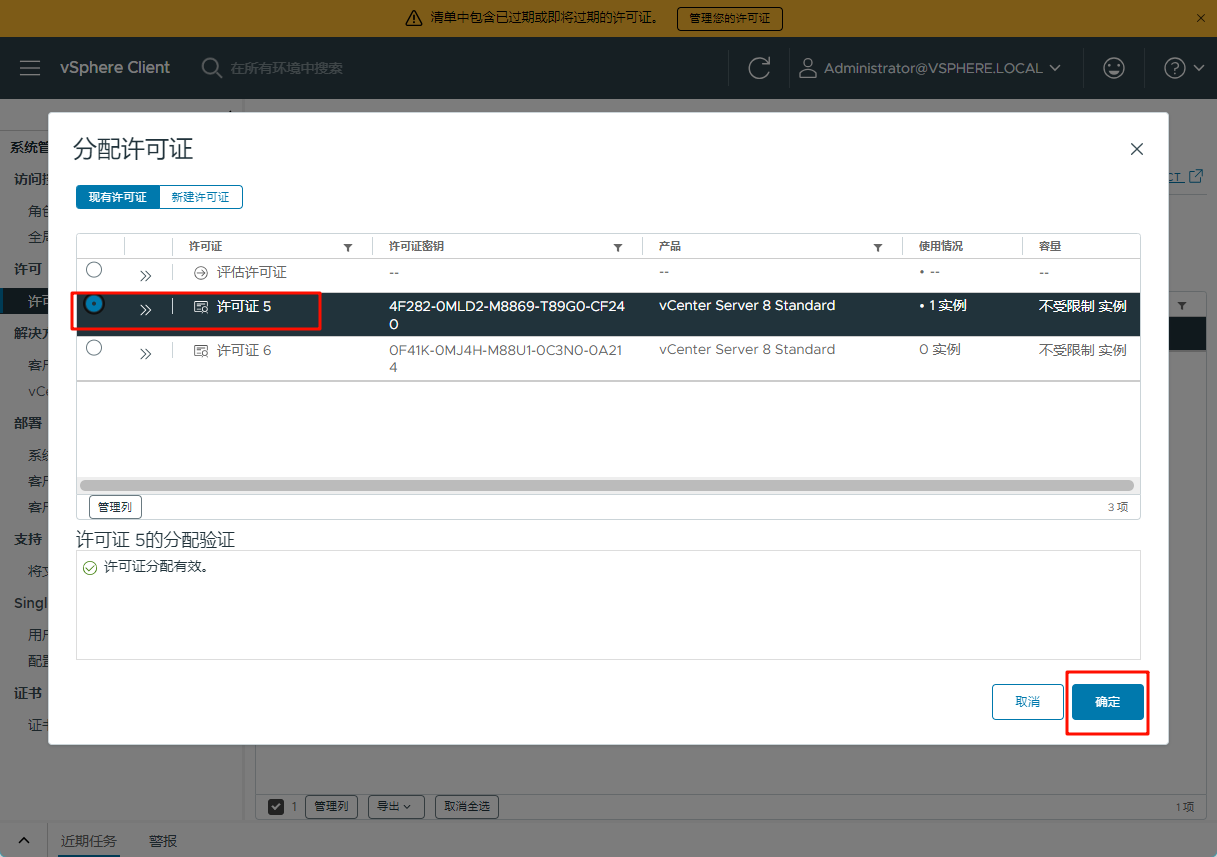Click the warning triangle icon in banner
Image resolution: width=1217 pixels, height=857 pixels.
(414, 18)
